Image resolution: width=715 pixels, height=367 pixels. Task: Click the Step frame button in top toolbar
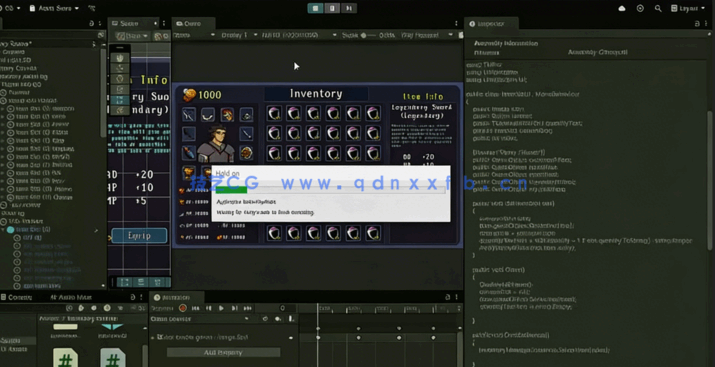(x=349, y=8)
